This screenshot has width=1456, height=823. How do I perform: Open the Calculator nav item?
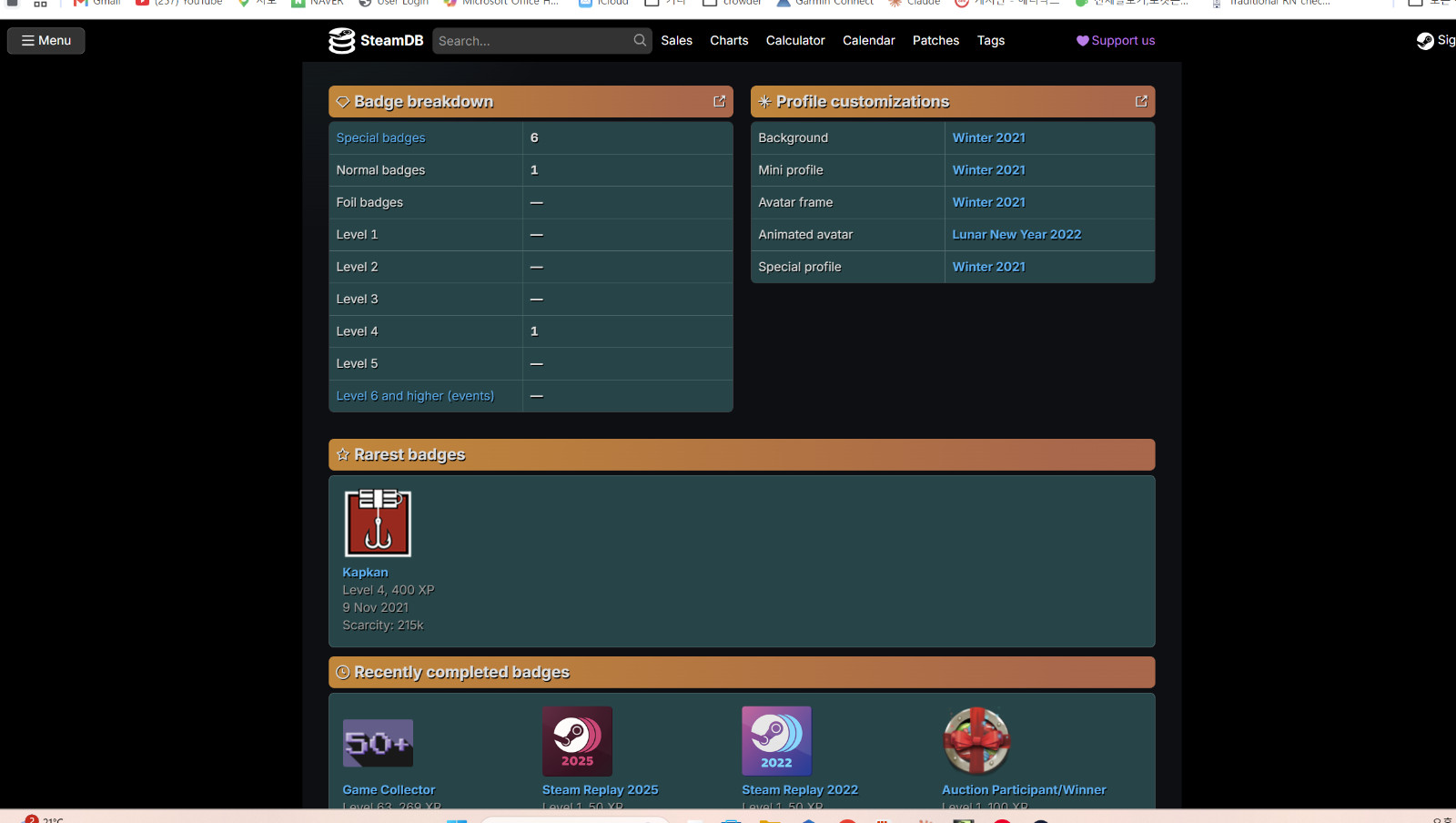click(x=795, y=40)
